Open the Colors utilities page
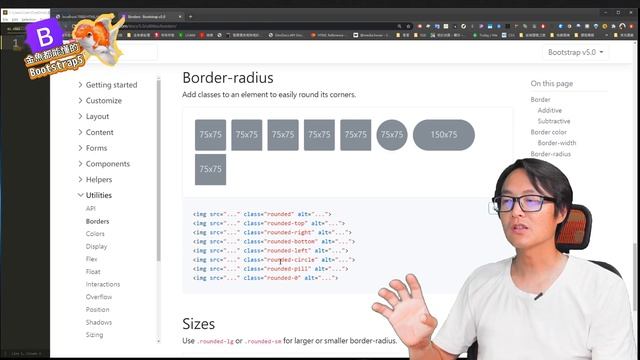Screen dimensions: 640x360 coord(95,234)
